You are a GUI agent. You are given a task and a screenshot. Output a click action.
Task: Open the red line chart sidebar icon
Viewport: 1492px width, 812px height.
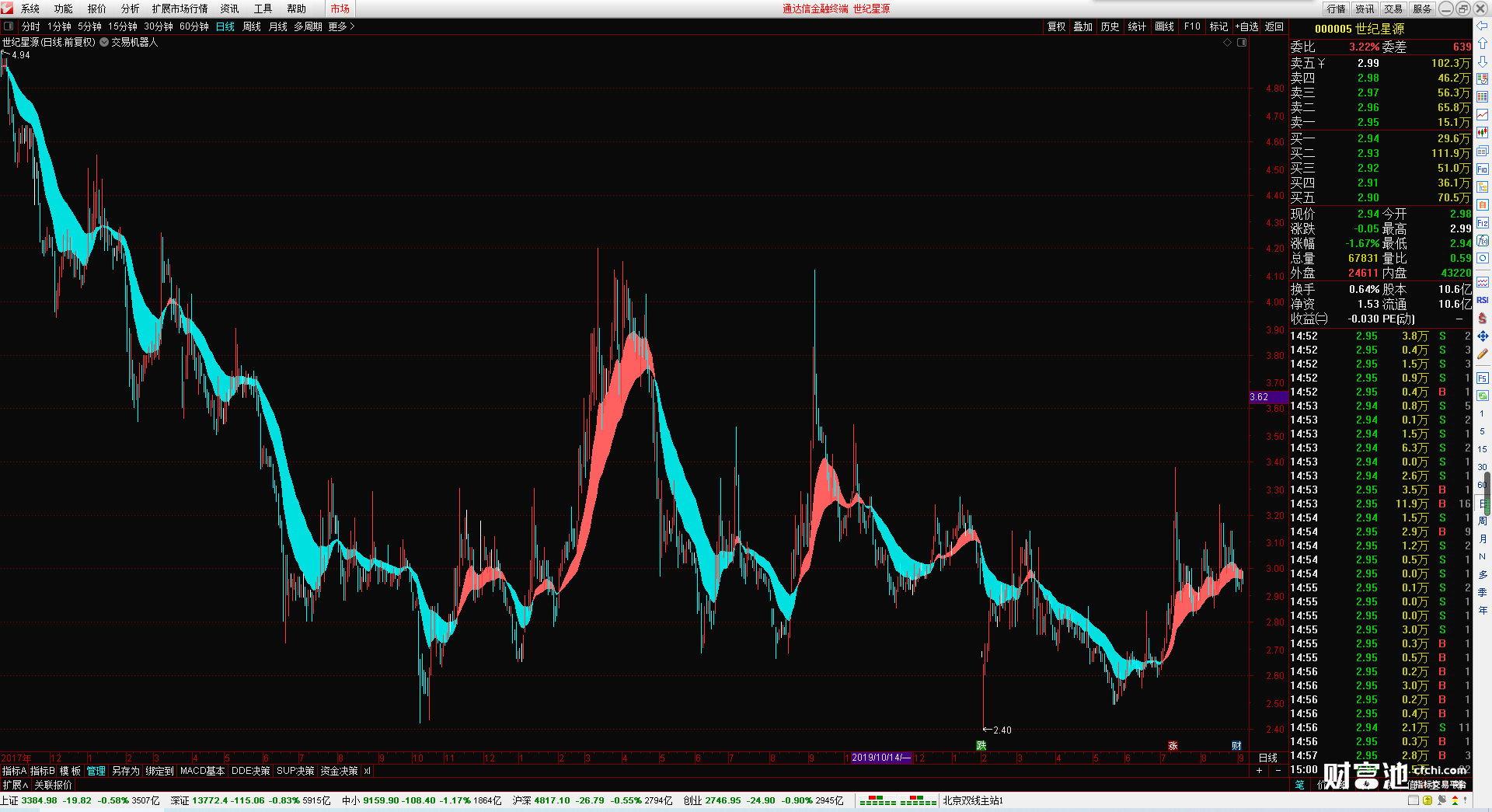point(1482,115)
